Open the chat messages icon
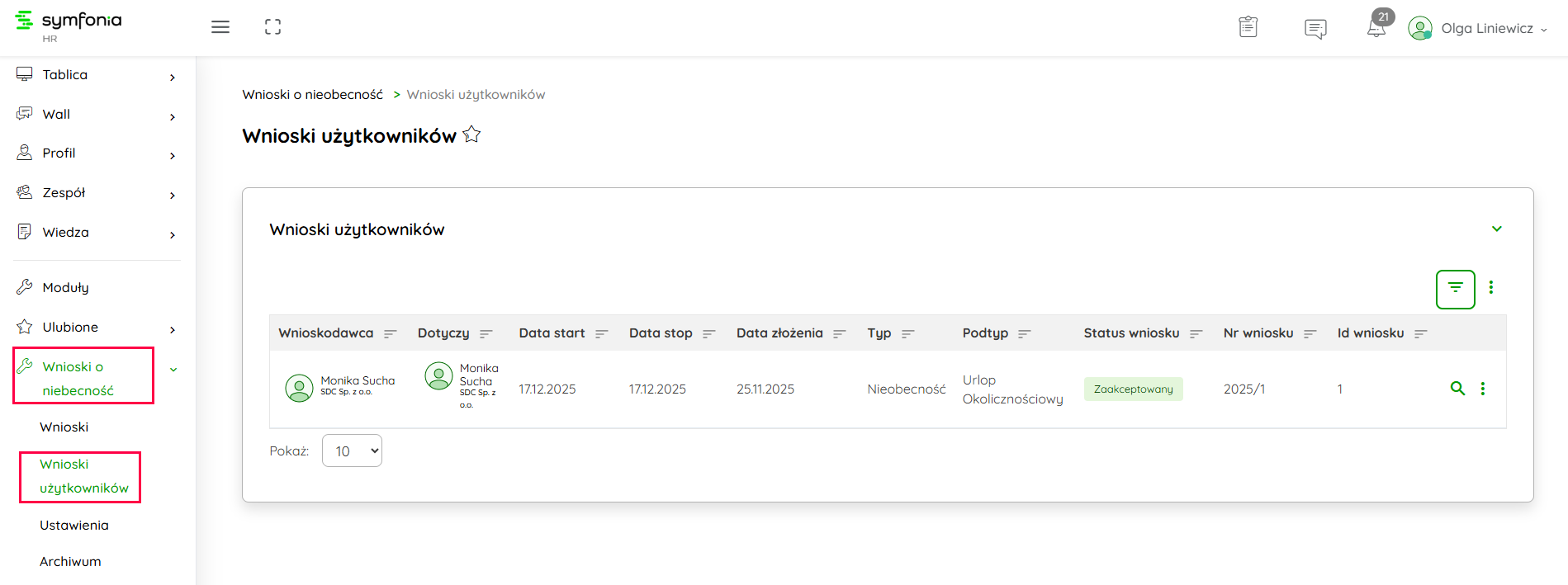The image size is (1568, 585). pyautogui.click(x=1315, y=29)
